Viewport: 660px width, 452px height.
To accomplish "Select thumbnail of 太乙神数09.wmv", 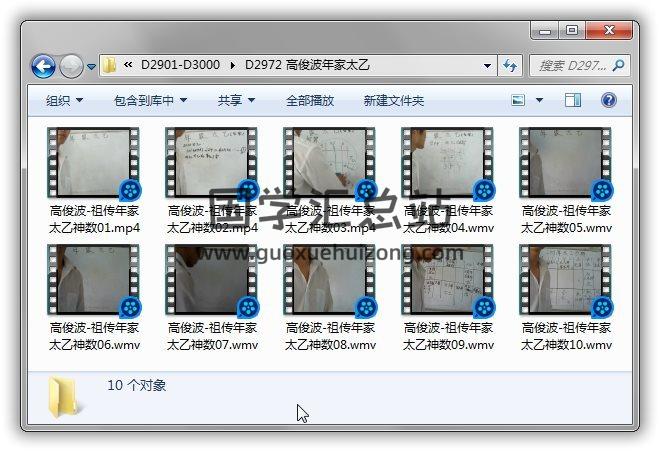I will coord(447,279).
